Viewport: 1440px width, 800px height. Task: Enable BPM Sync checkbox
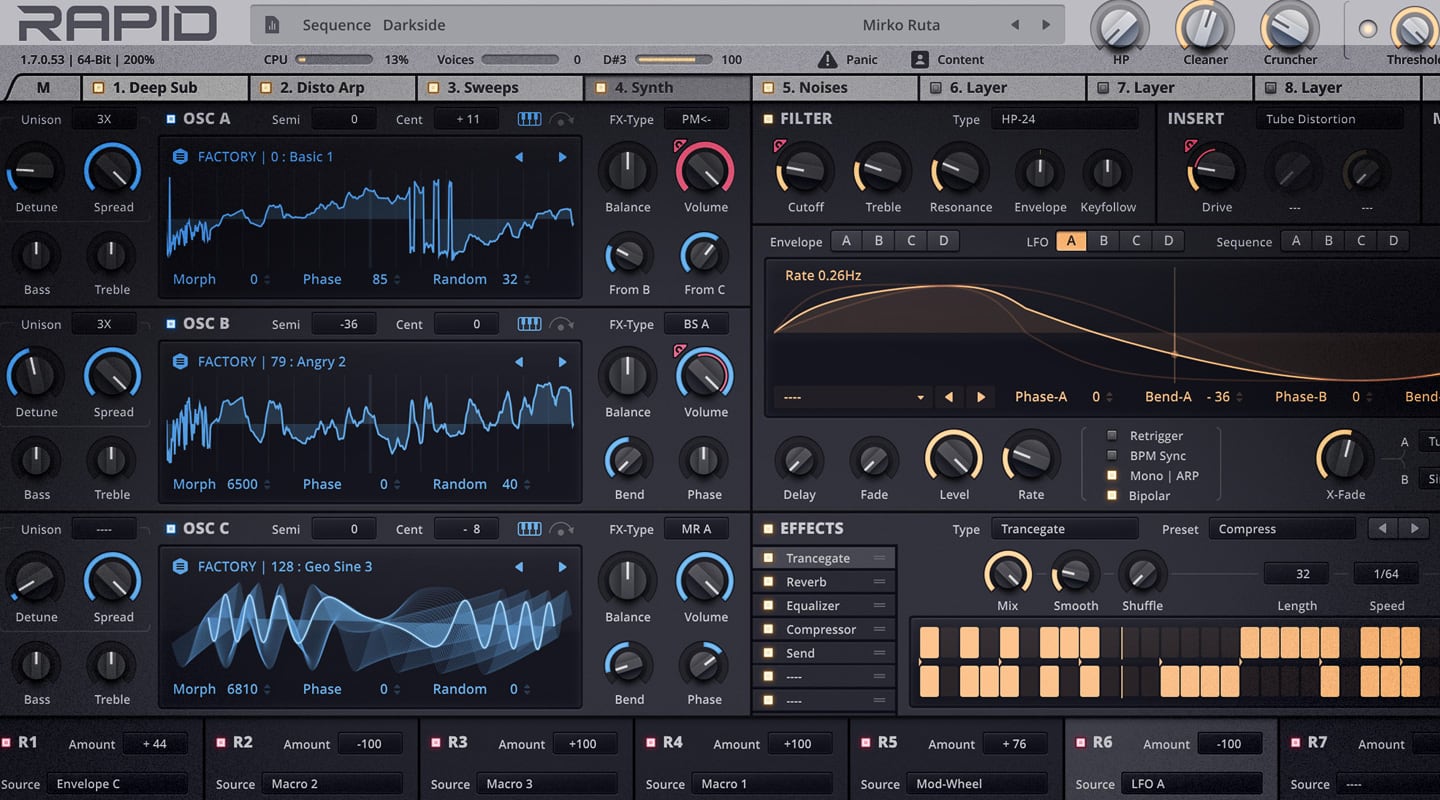[x=1111, y=456]
